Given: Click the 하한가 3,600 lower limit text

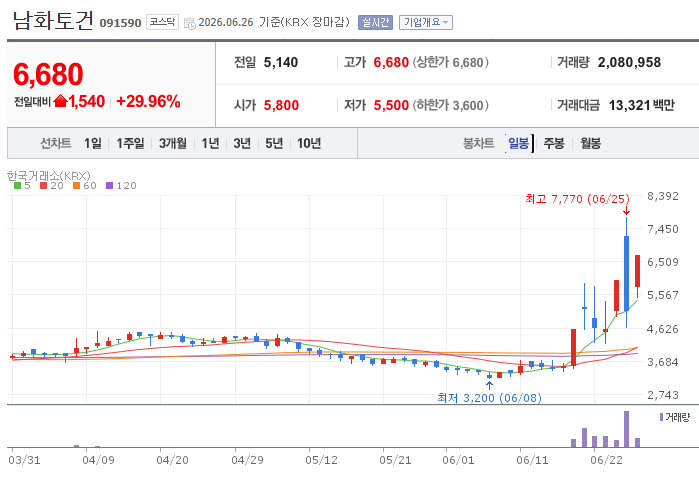Looking at the screenshot, I should click(x=451, y=105).
